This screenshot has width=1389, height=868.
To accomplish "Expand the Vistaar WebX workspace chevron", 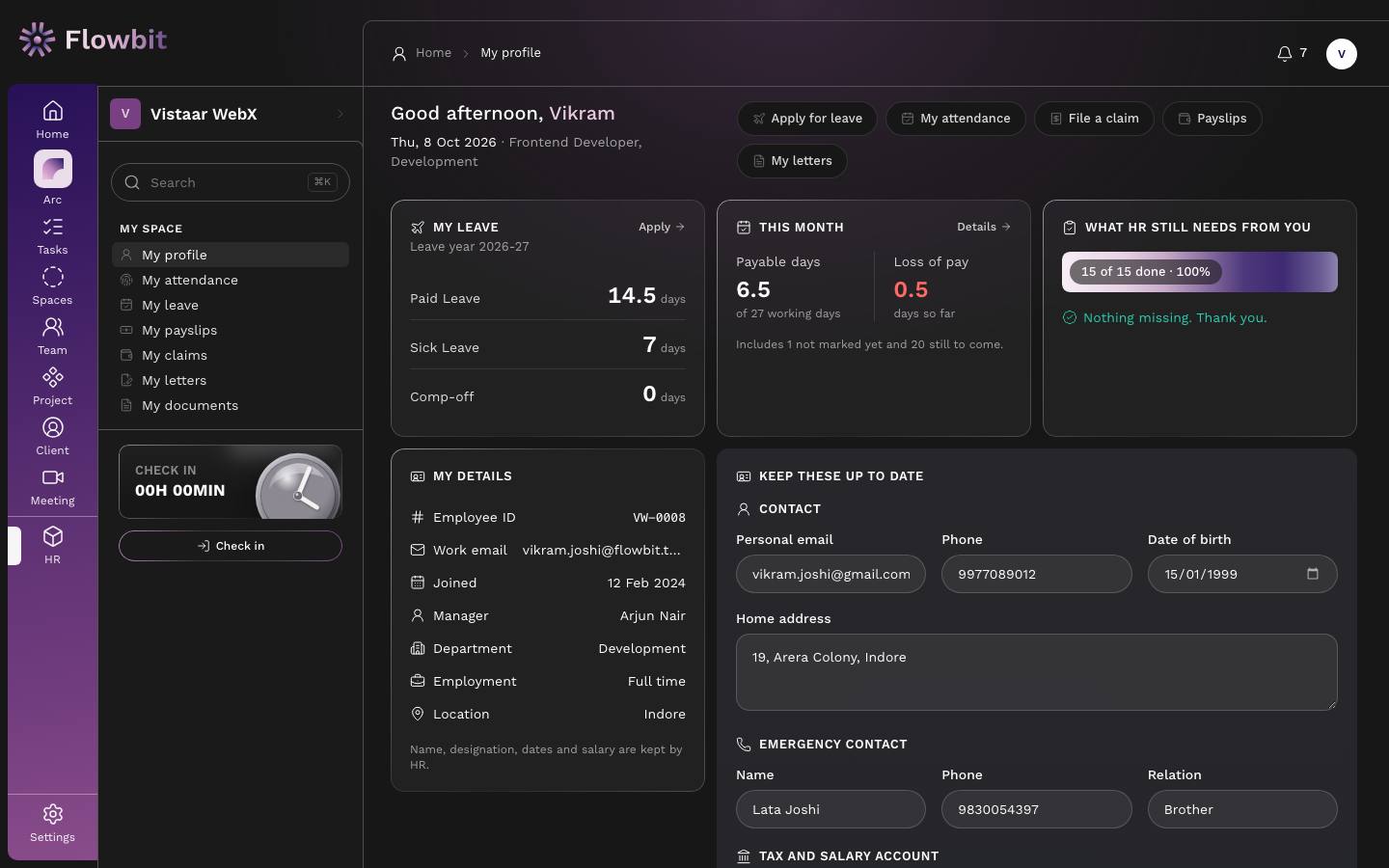I will coord(340,114).
